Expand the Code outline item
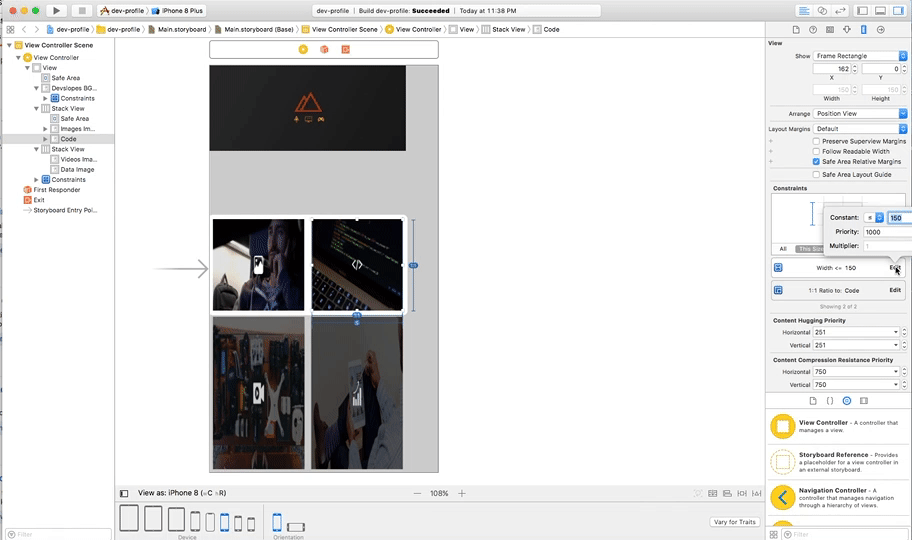Image resolution: width=912 pixels, height=540 pixels. point(45,139)
